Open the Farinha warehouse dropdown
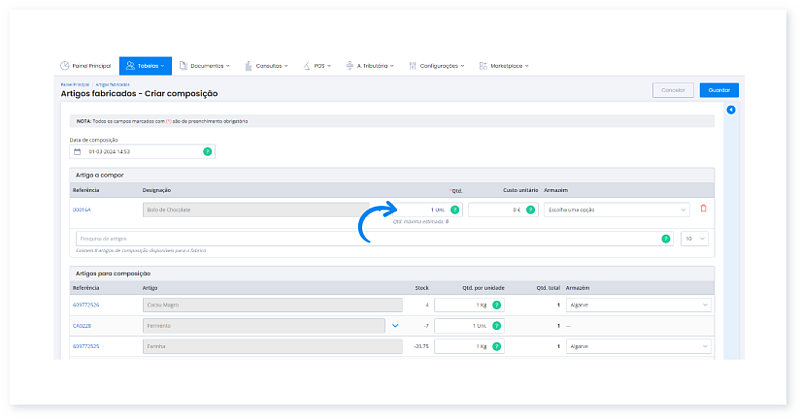 tap(638, 346)
